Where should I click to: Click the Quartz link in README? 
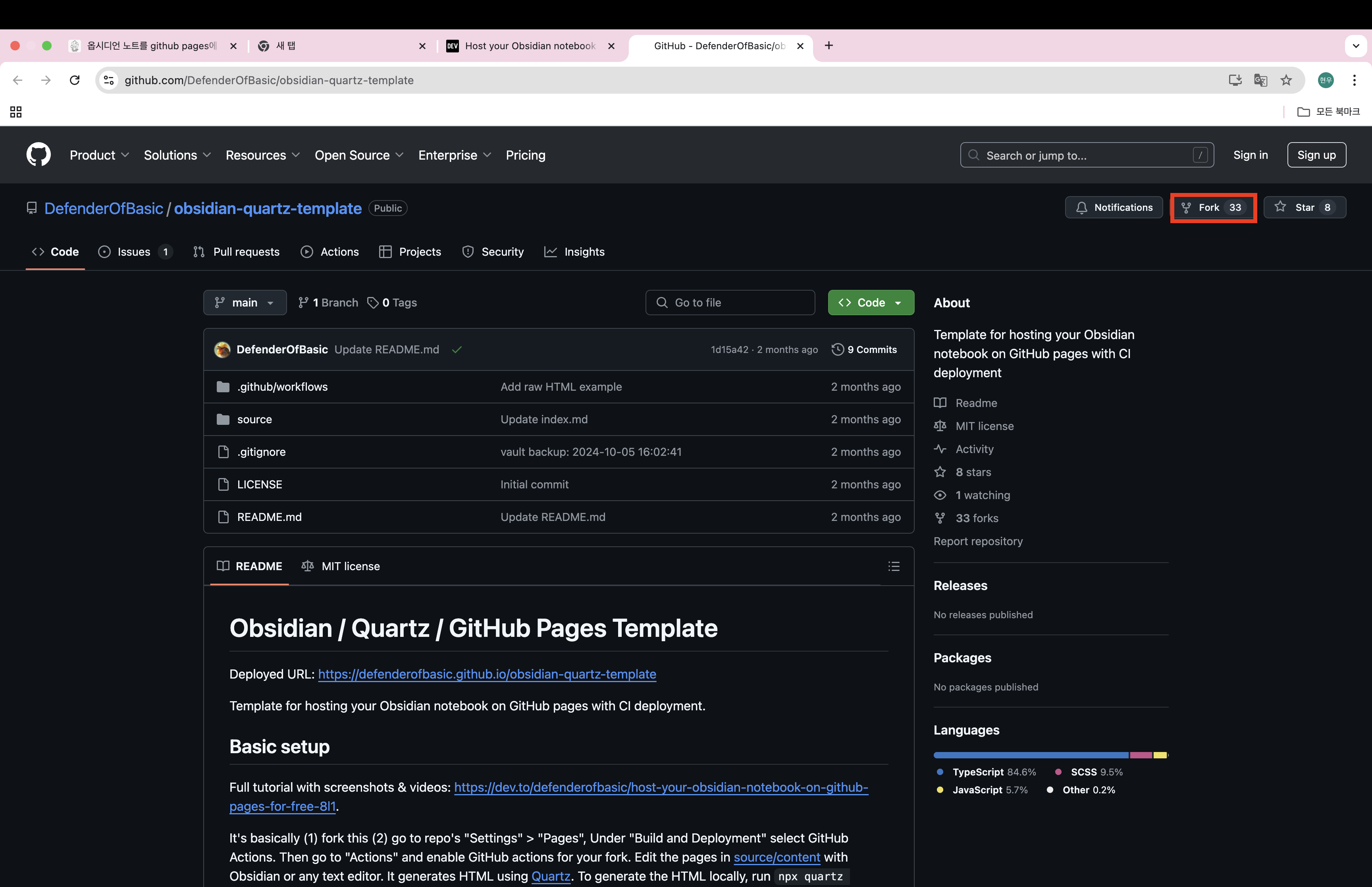550,876
